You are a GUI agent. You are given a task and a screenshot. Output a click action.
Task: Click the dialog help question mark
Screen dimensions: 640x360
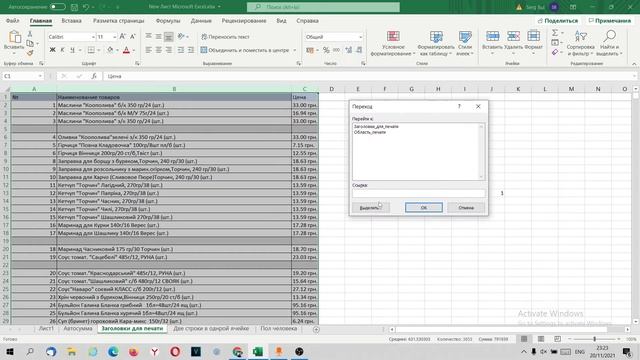point(459,107)
